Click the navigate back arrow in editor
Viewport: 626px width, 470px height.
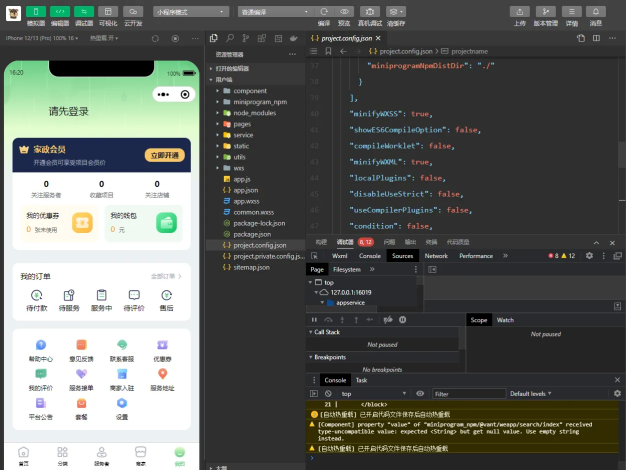pyautogui.click(x=343, y=51)
